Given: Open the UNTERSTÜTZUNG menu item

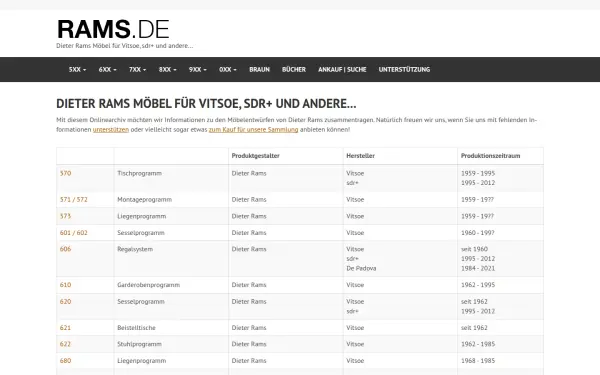Looking at the screenshot, I should click(404, 70).
